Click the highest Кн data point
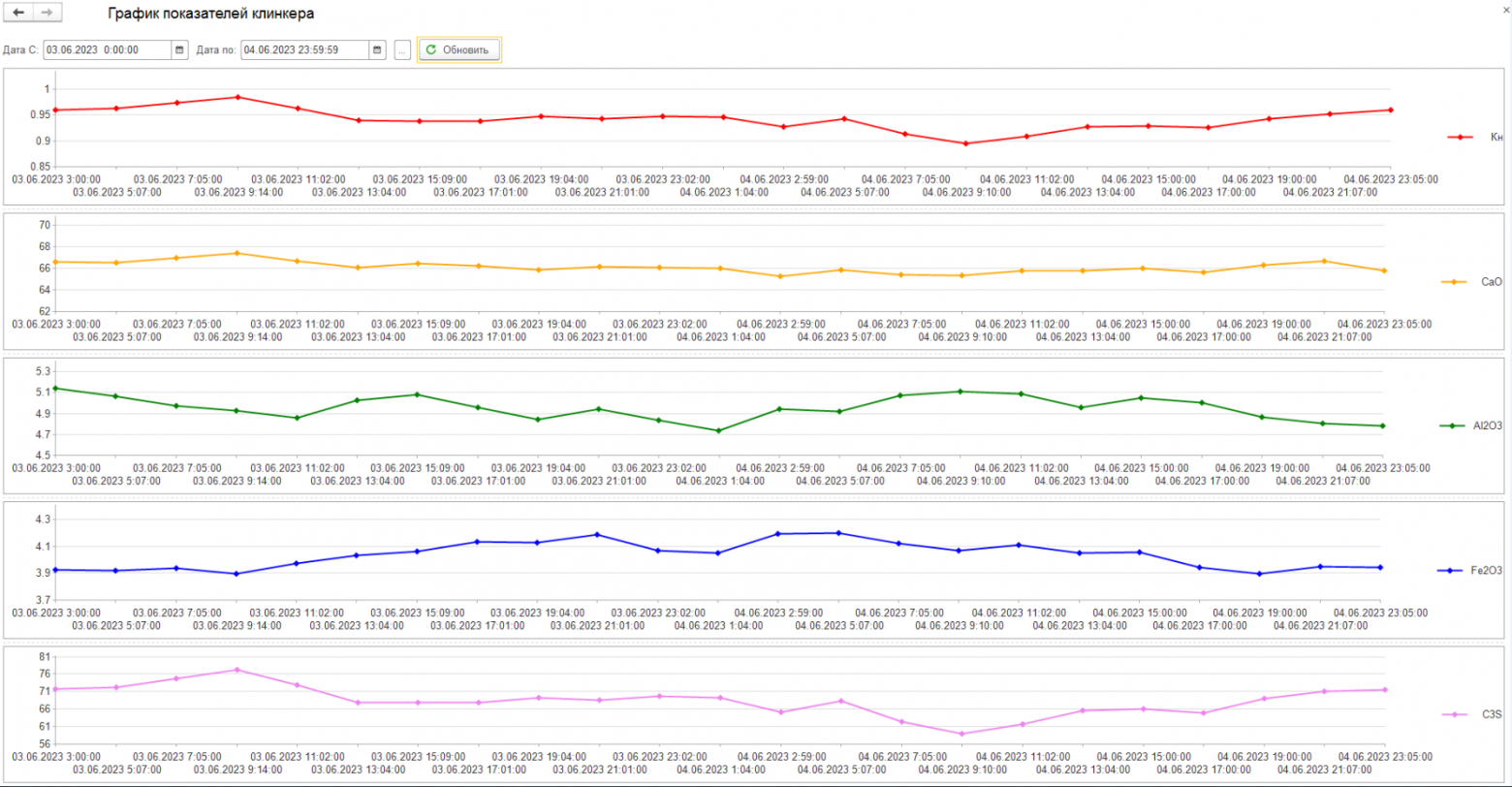The height and width of the screenshot is (787, 1512). click(237, 97)
